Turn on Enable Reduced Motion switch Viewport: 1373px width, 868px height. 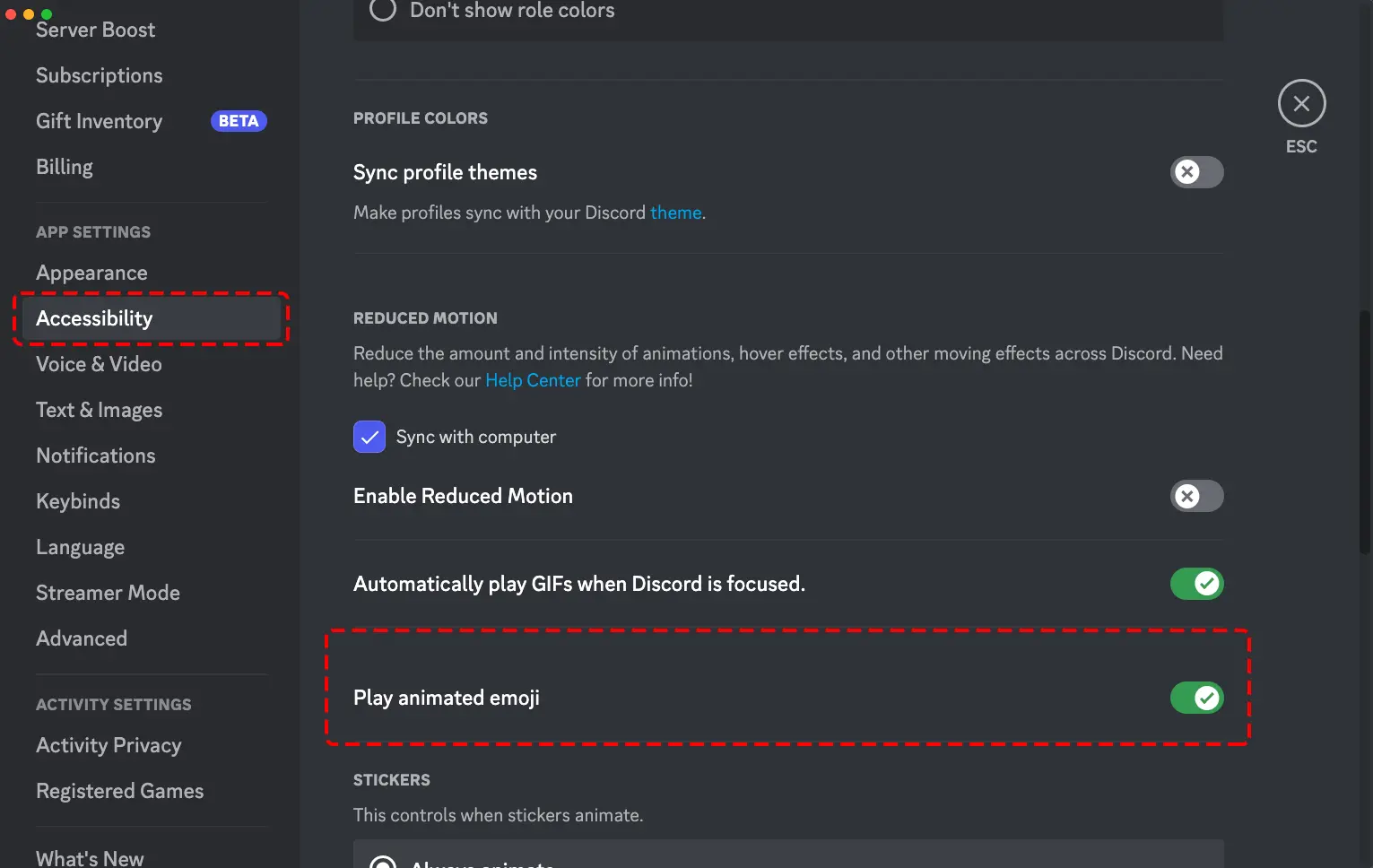coord(1196,496)
